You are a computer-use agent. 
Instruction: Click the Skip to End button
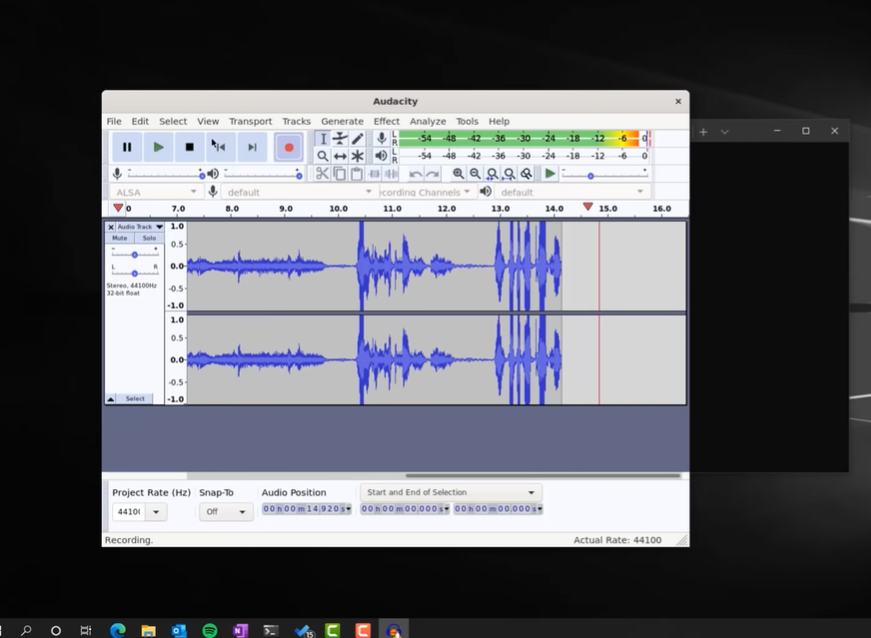(x=252, y=147)
